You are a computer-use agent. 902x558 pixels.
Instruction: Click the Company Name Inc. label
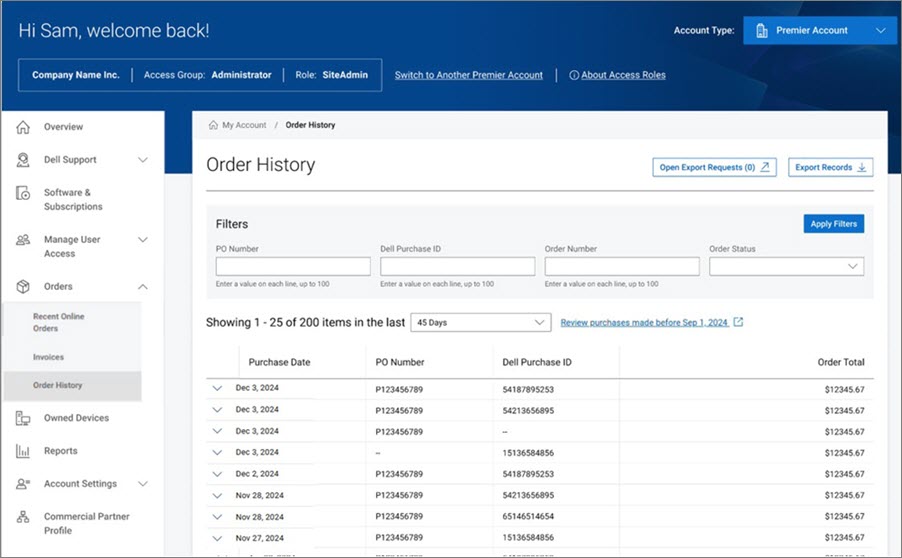pyautogui.click(x=76, y=75)
